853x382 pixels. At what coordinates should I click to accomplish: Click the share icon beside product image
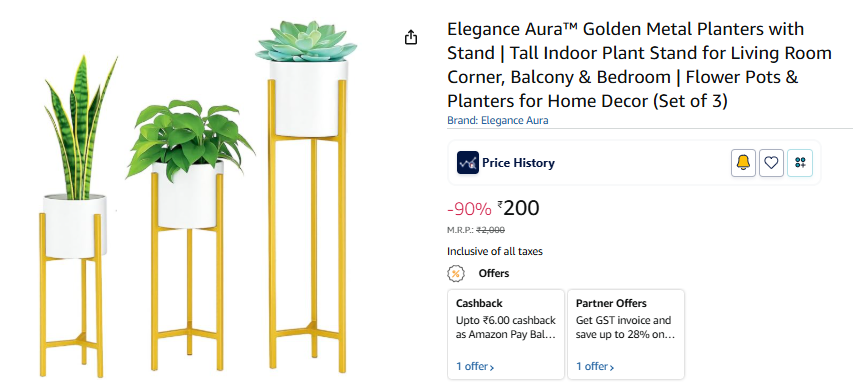click(411, 37)
